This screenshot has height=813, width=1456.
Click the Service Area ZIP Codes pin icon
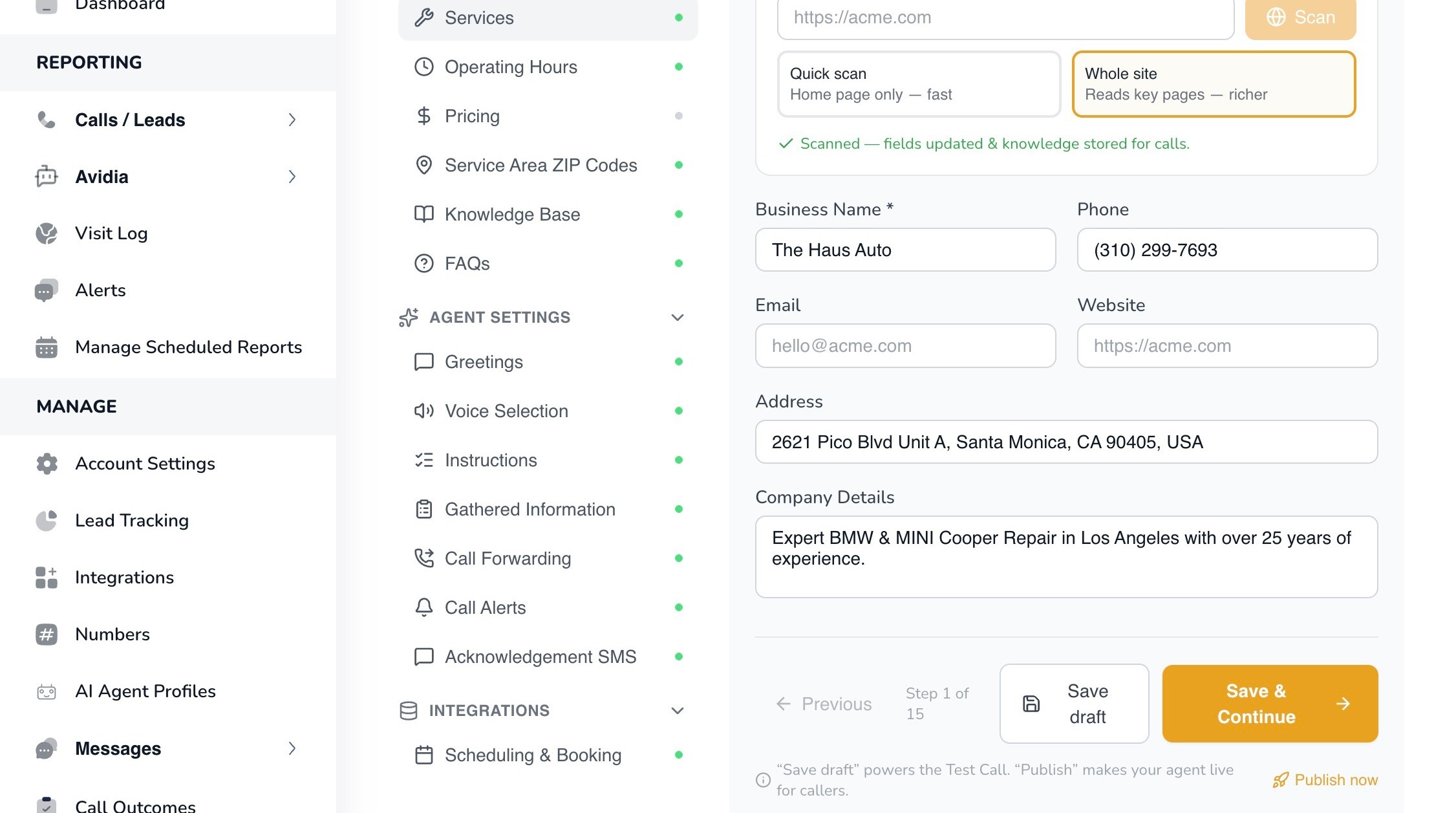coord(423,165)
